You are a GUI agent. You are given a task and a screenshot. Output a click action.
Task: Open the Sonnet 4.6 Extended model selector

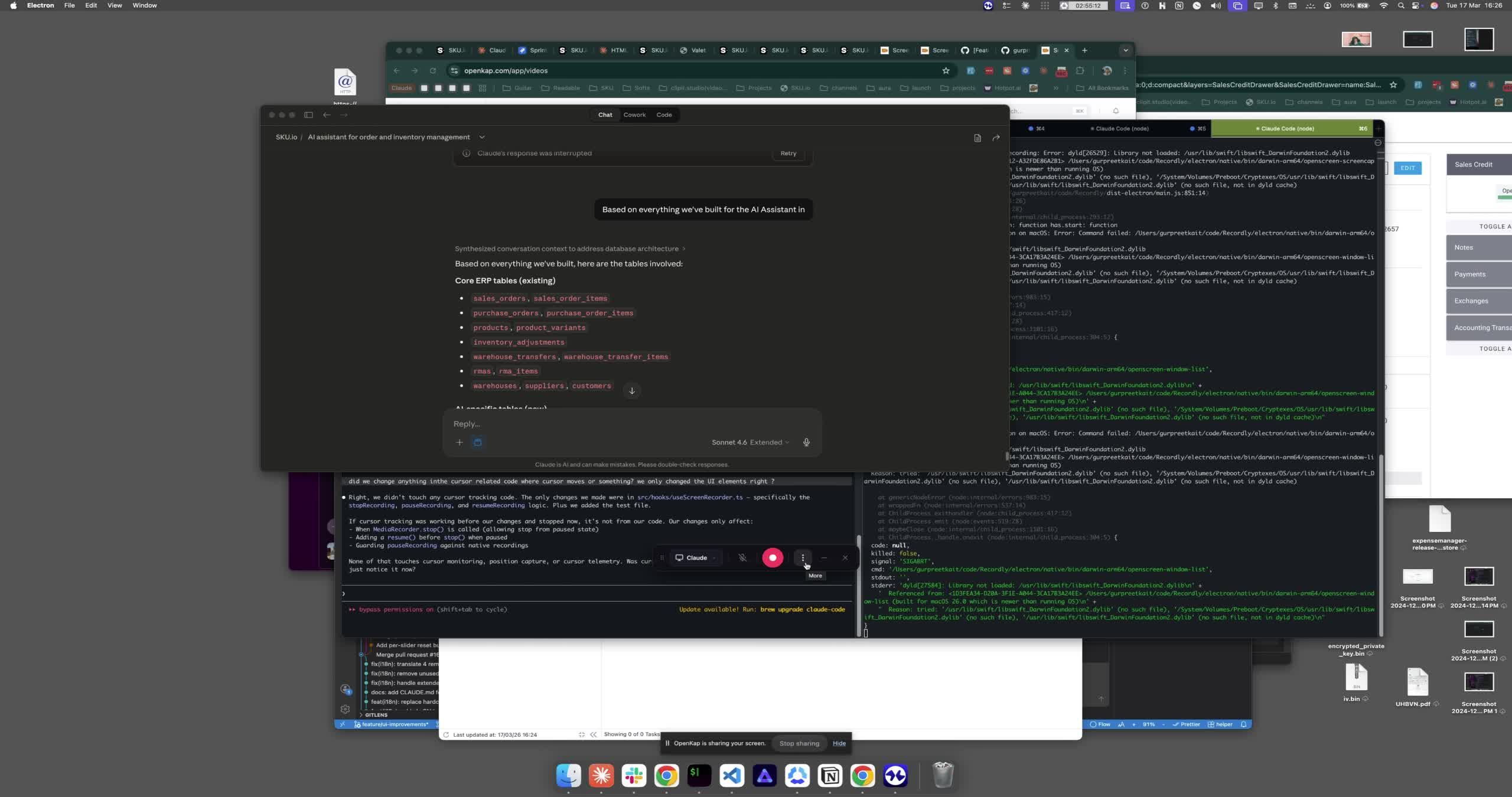tap(750, 442)
